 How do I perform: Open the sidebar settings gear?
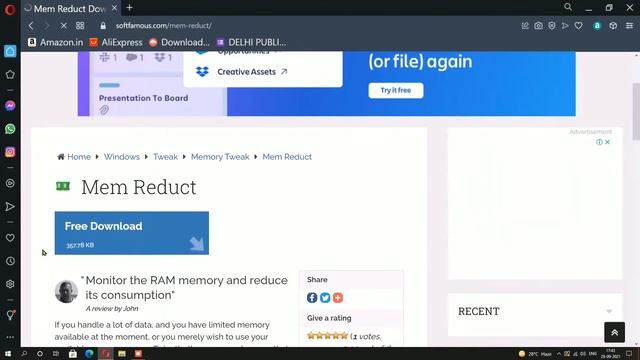point(10,284)
